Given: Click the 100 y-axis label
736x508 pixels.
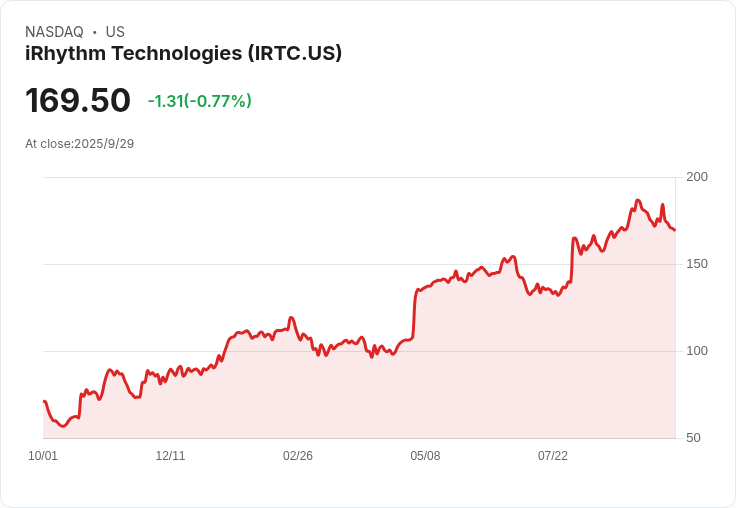Looking at the screenshot, I should pos(697,351).
